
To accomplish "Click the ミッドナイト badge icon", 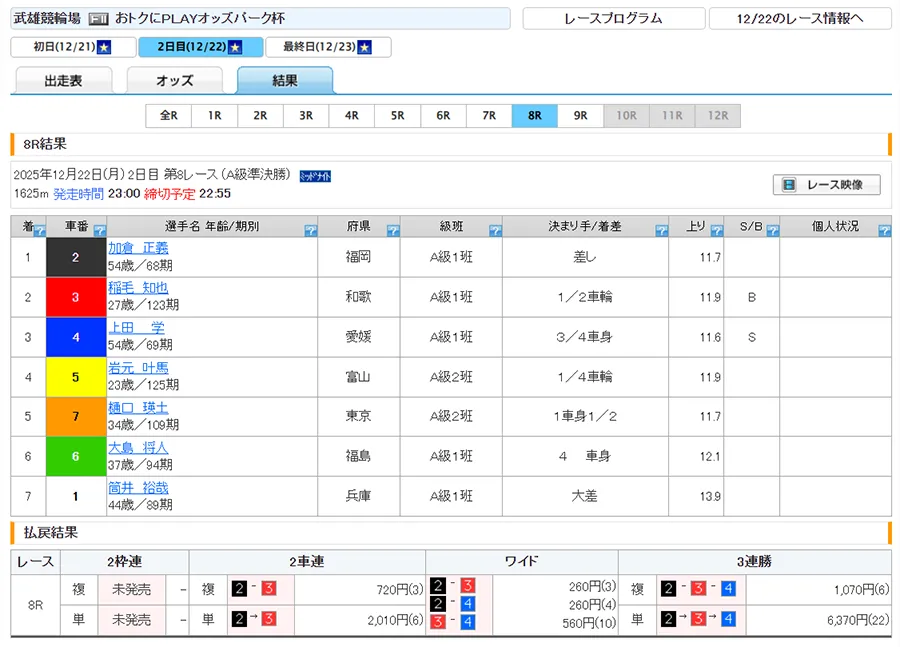I will 316,176.
